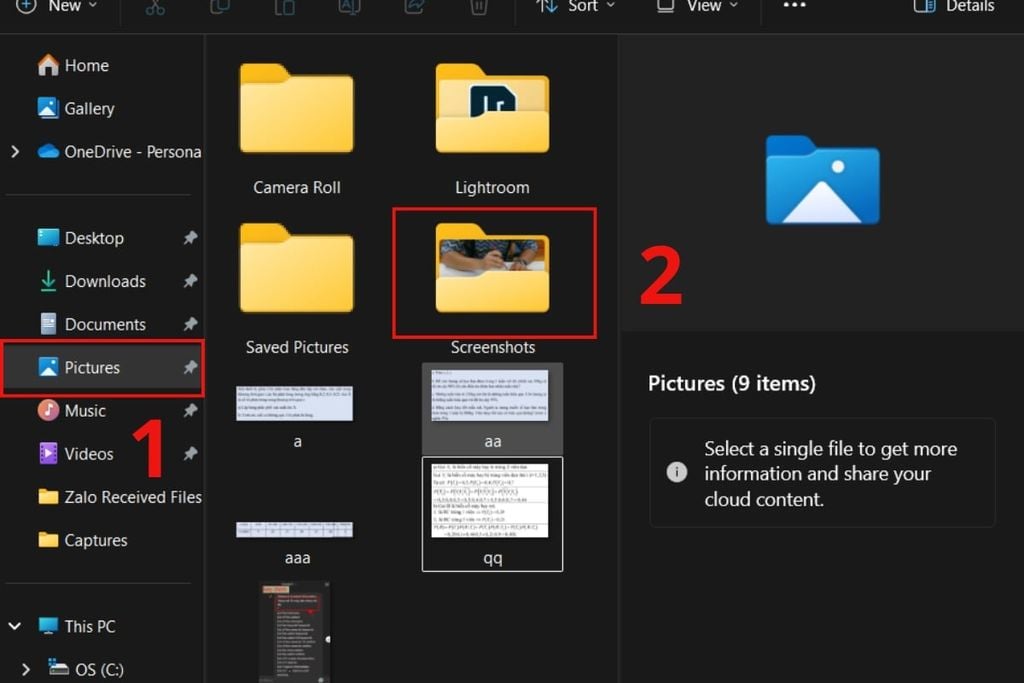Open Music in the sidebar
Viewport: 1024px width, 683px height.
point(71,411)
